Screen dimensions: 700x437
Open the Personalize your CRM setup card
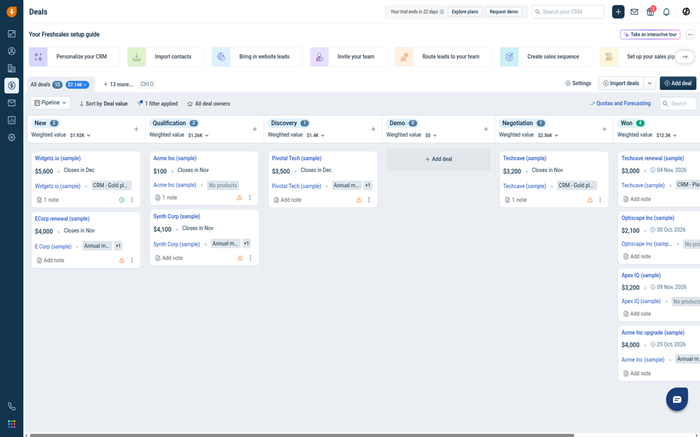tap(74, 57)
